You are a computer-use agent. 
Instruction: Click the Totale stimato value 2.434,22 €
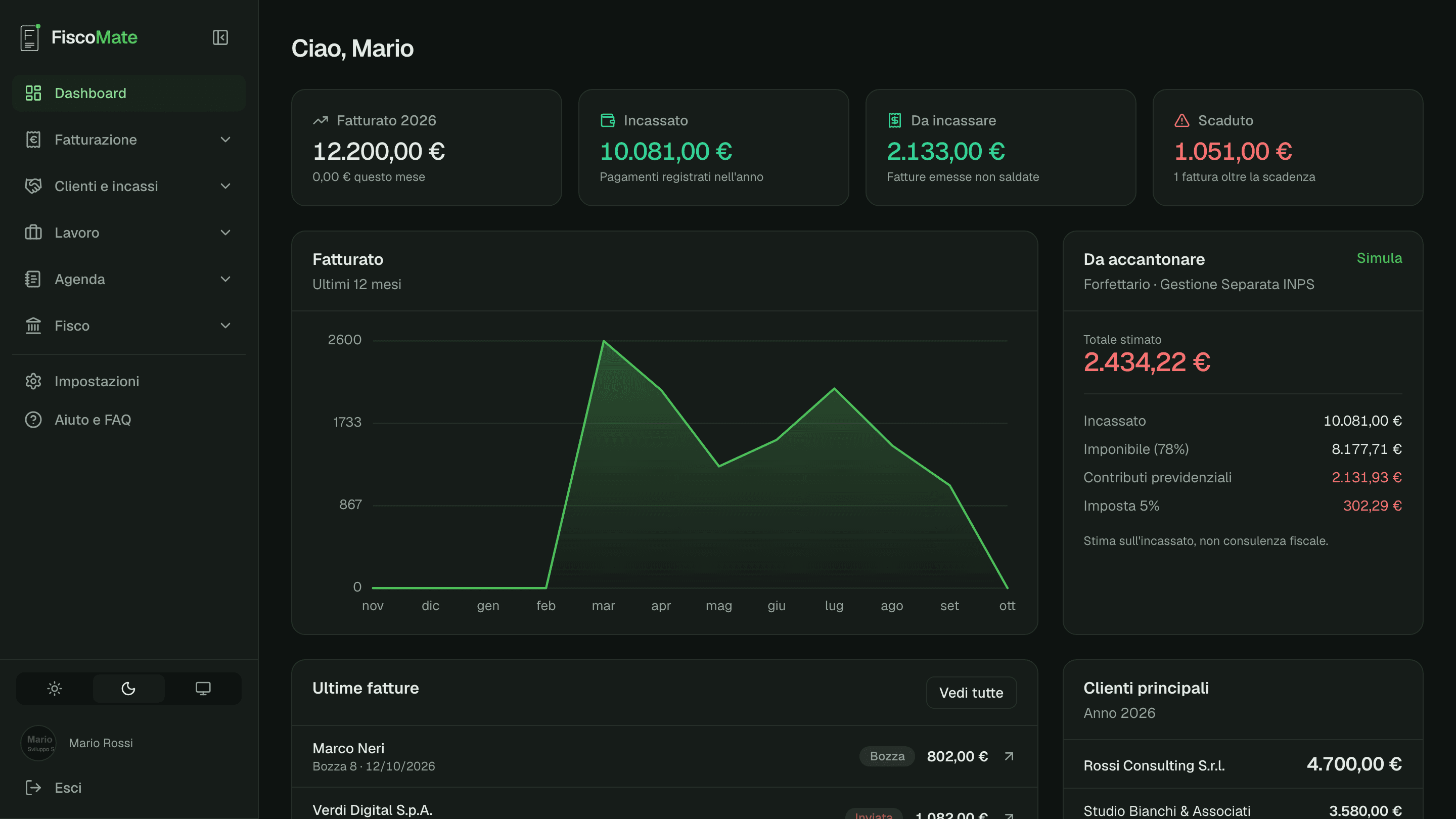point(1147,362)
